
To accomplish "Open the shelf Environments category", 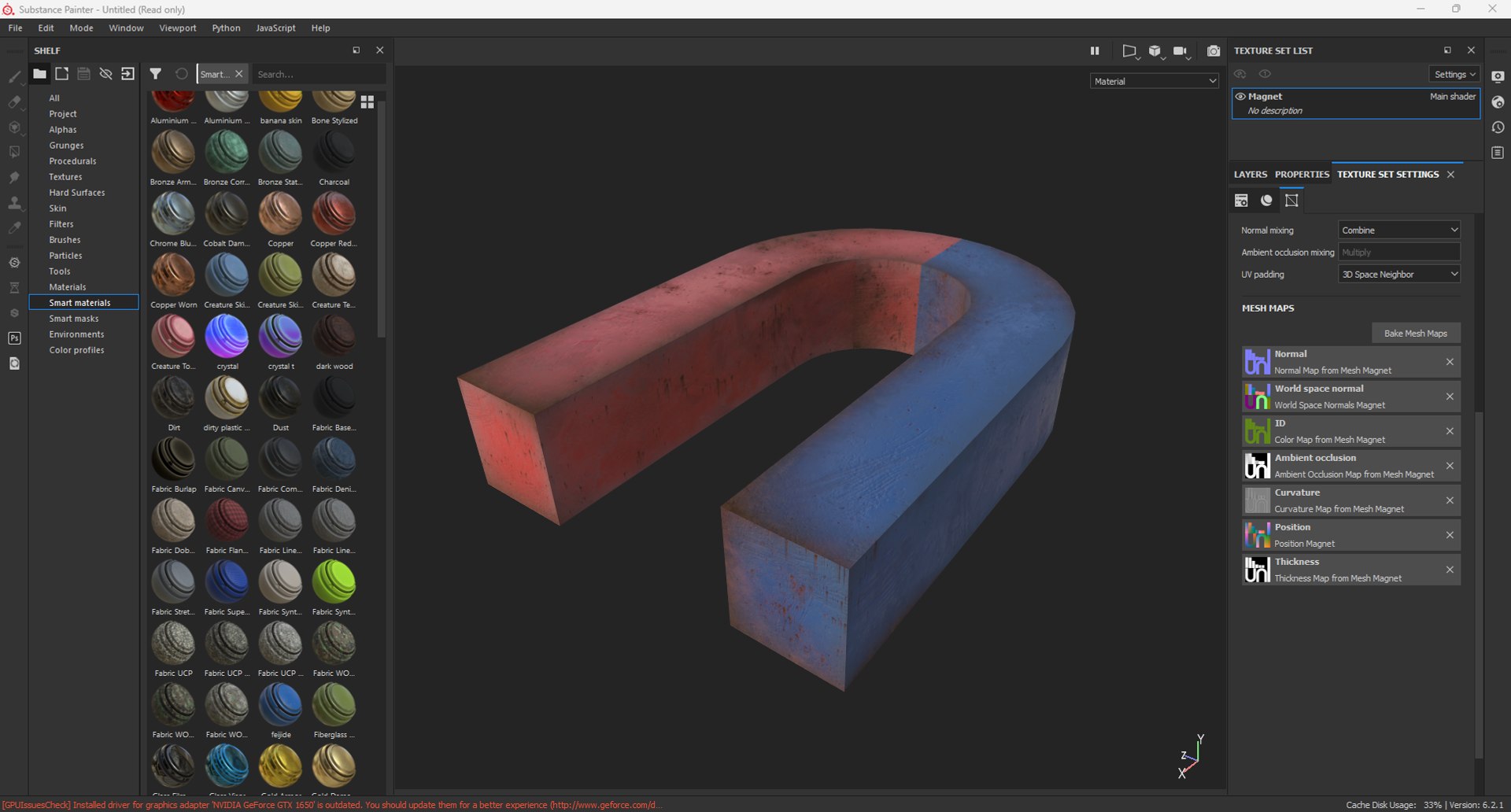I will (76, 334).
